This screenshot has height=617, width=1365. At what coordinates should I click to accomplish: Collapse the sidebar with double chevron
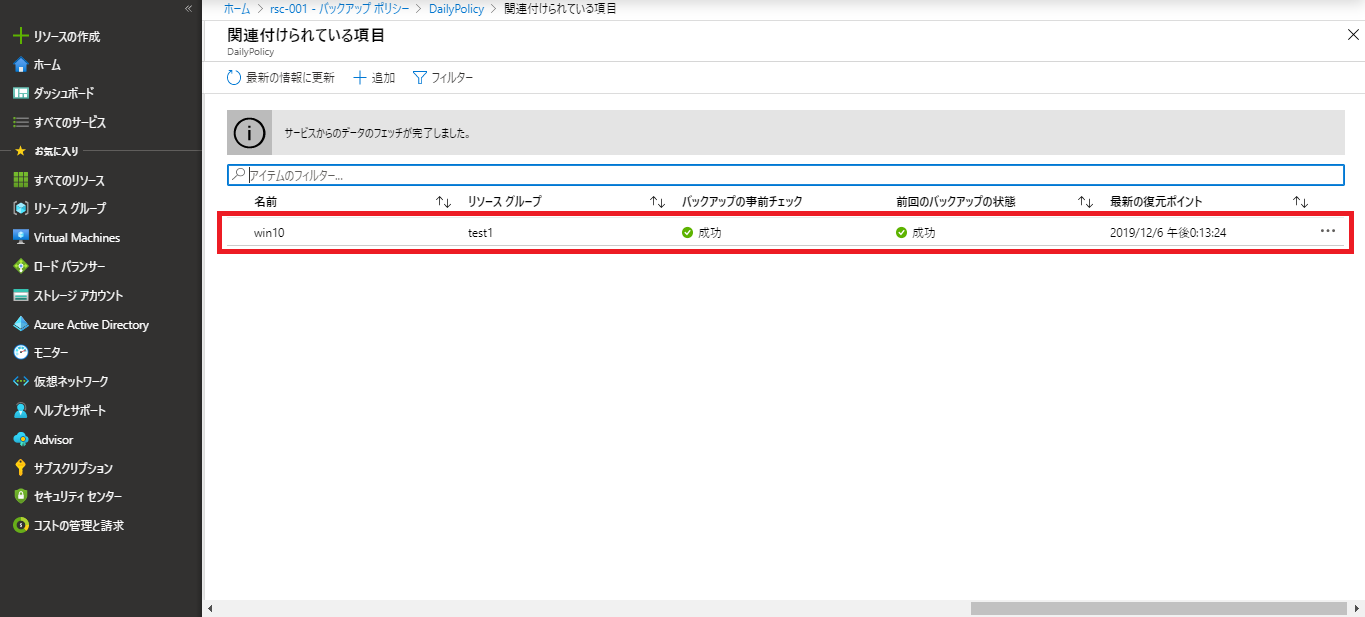coord(188,8)
